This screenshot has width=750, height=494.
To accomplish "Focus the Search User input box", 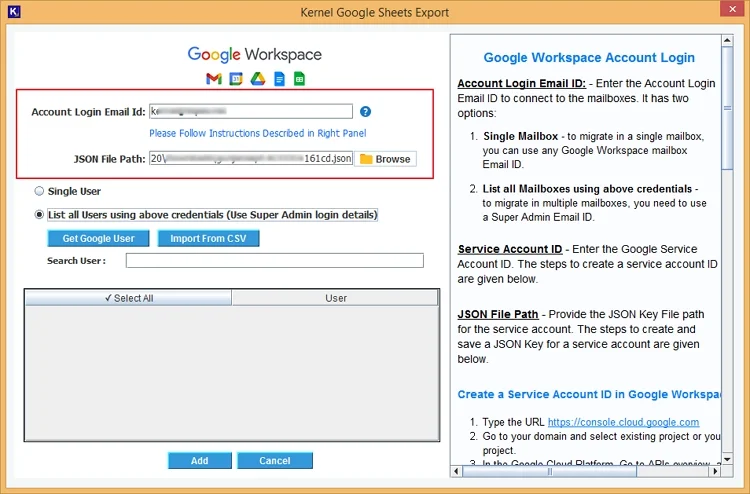I will click(x=274, y=261).
